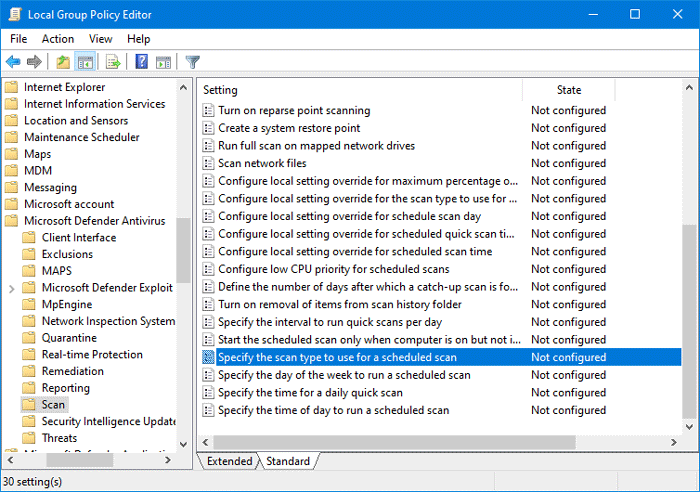Select the MDM folder

[38, 171]
